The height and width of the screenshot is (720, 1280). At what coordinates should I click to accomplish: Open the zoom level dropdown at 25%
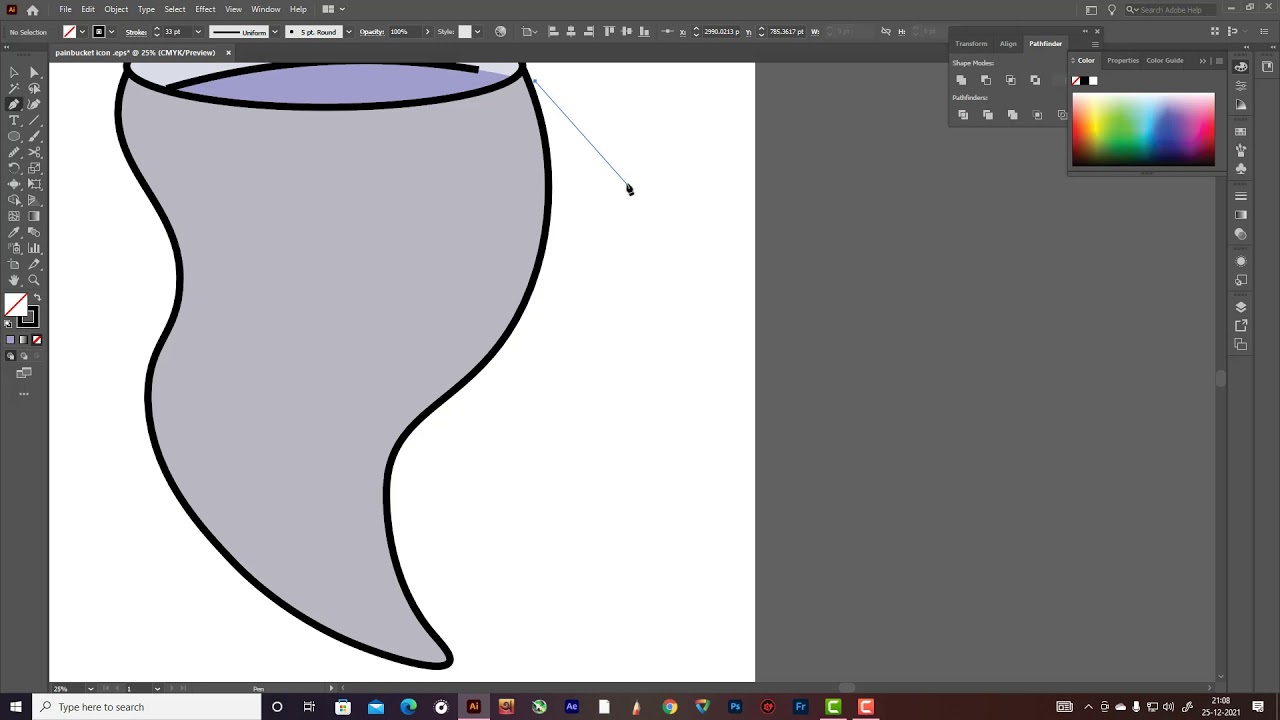[91, 688]
